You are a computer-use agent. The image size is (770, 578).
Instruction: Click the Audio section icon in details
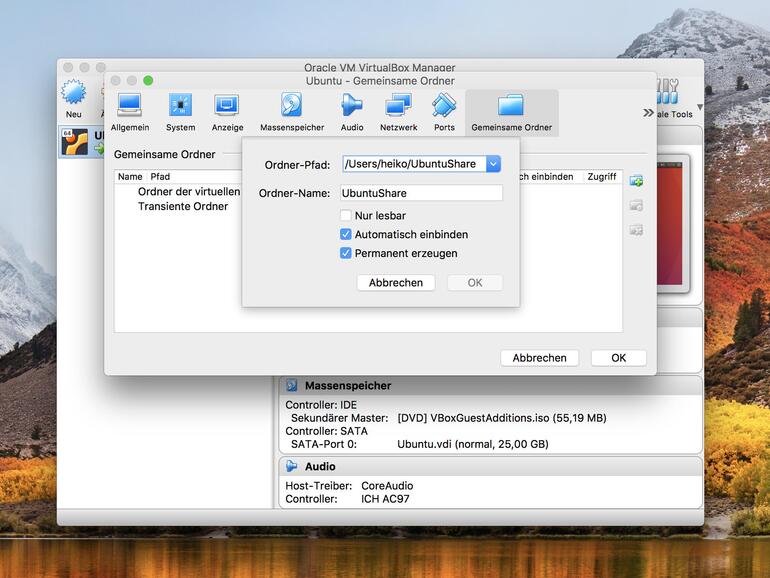pos(291,466)
